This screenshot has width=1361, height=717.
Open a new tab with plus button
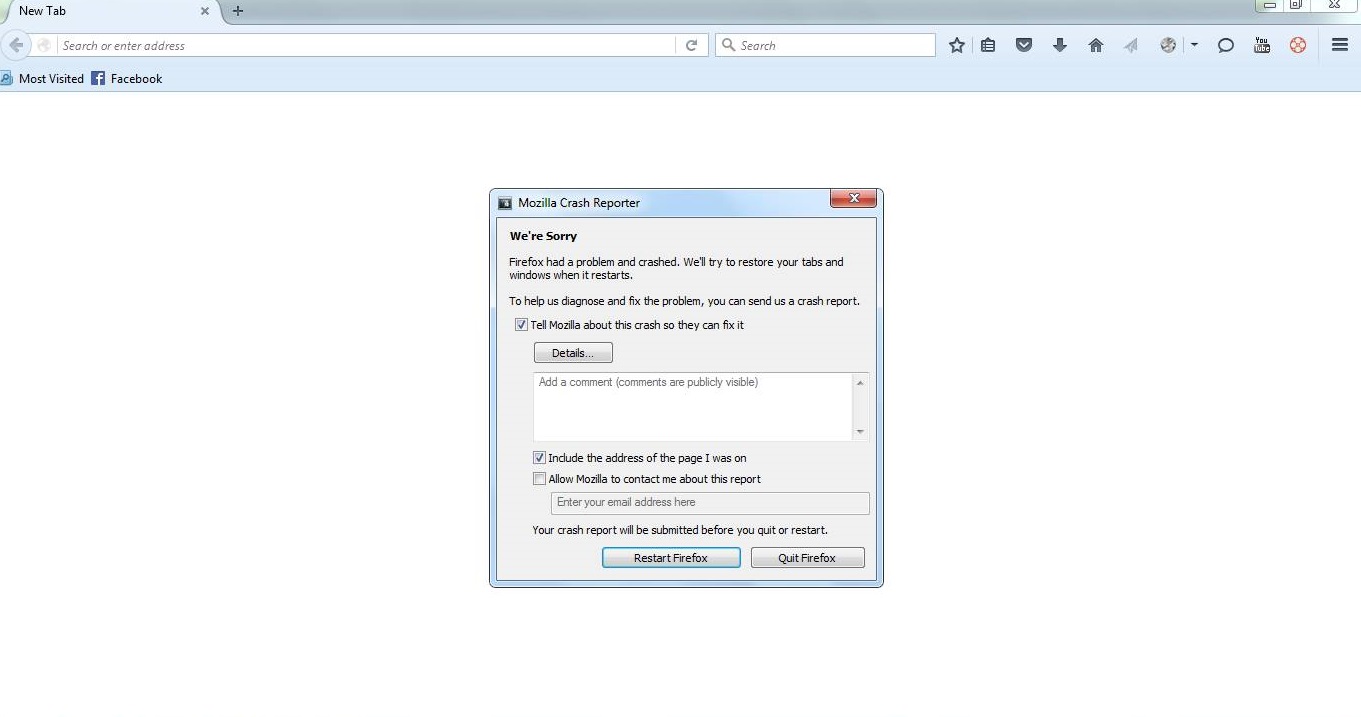coord(238,11)
